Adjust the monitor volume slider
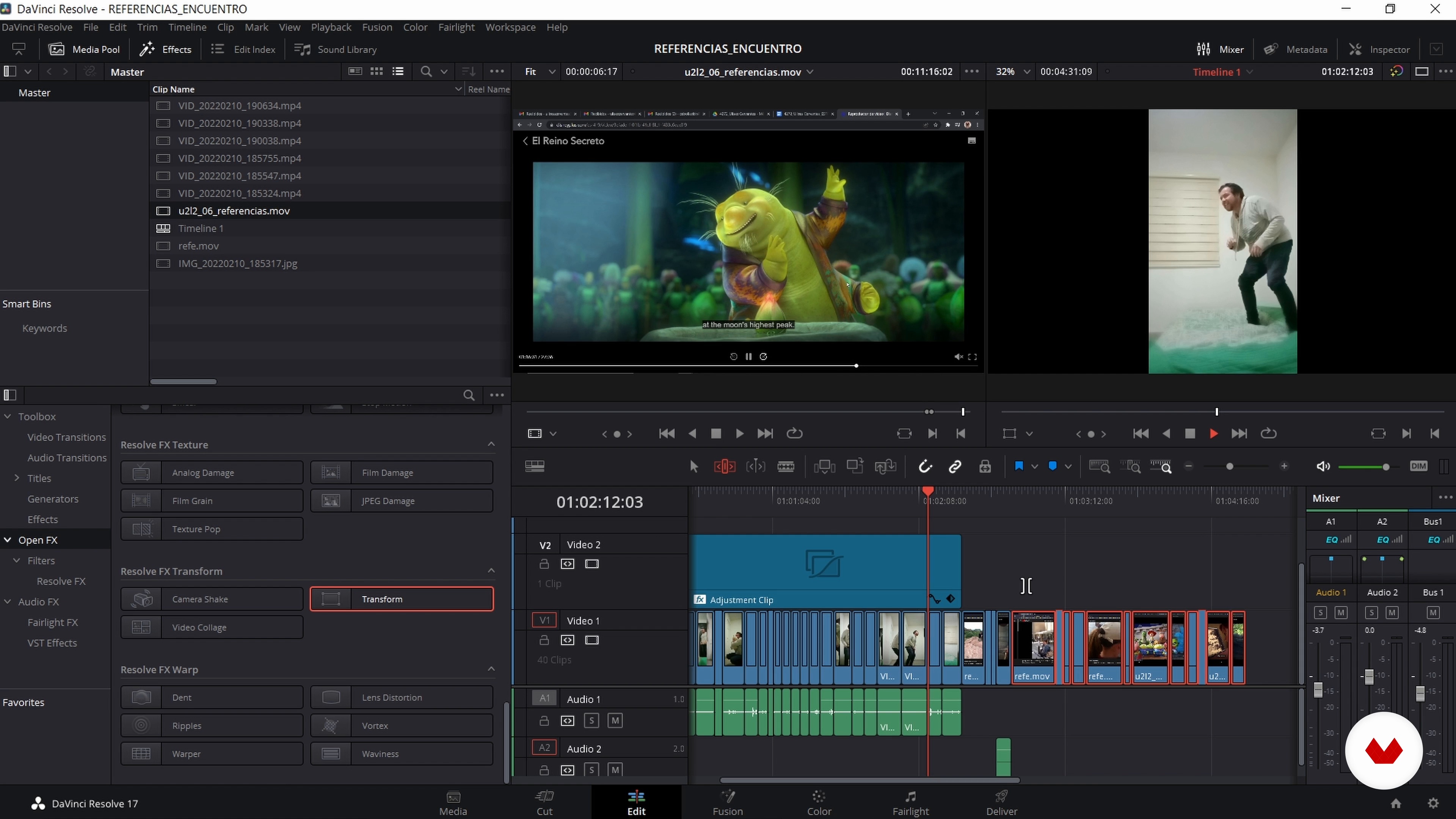 (x=1385, y=466)
